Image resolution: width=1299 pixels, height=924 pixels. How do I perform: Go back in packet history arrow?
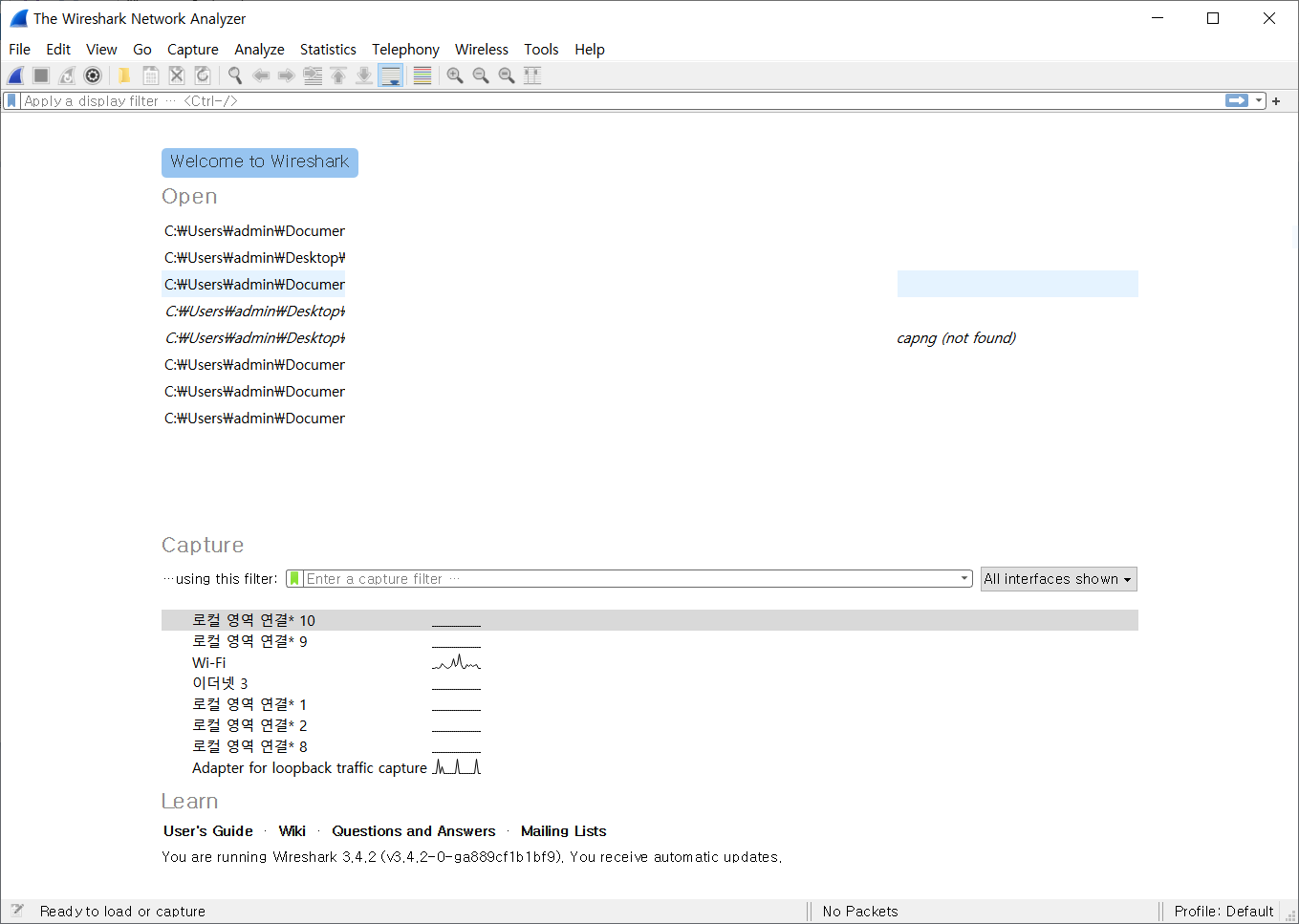260,75
